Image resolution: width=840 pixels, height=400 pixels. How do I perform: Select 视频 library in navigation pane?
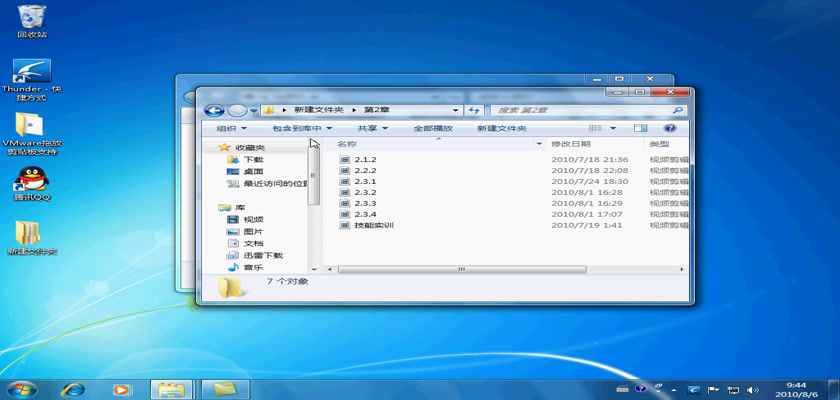pyautogui.click(x=253, y=219)
